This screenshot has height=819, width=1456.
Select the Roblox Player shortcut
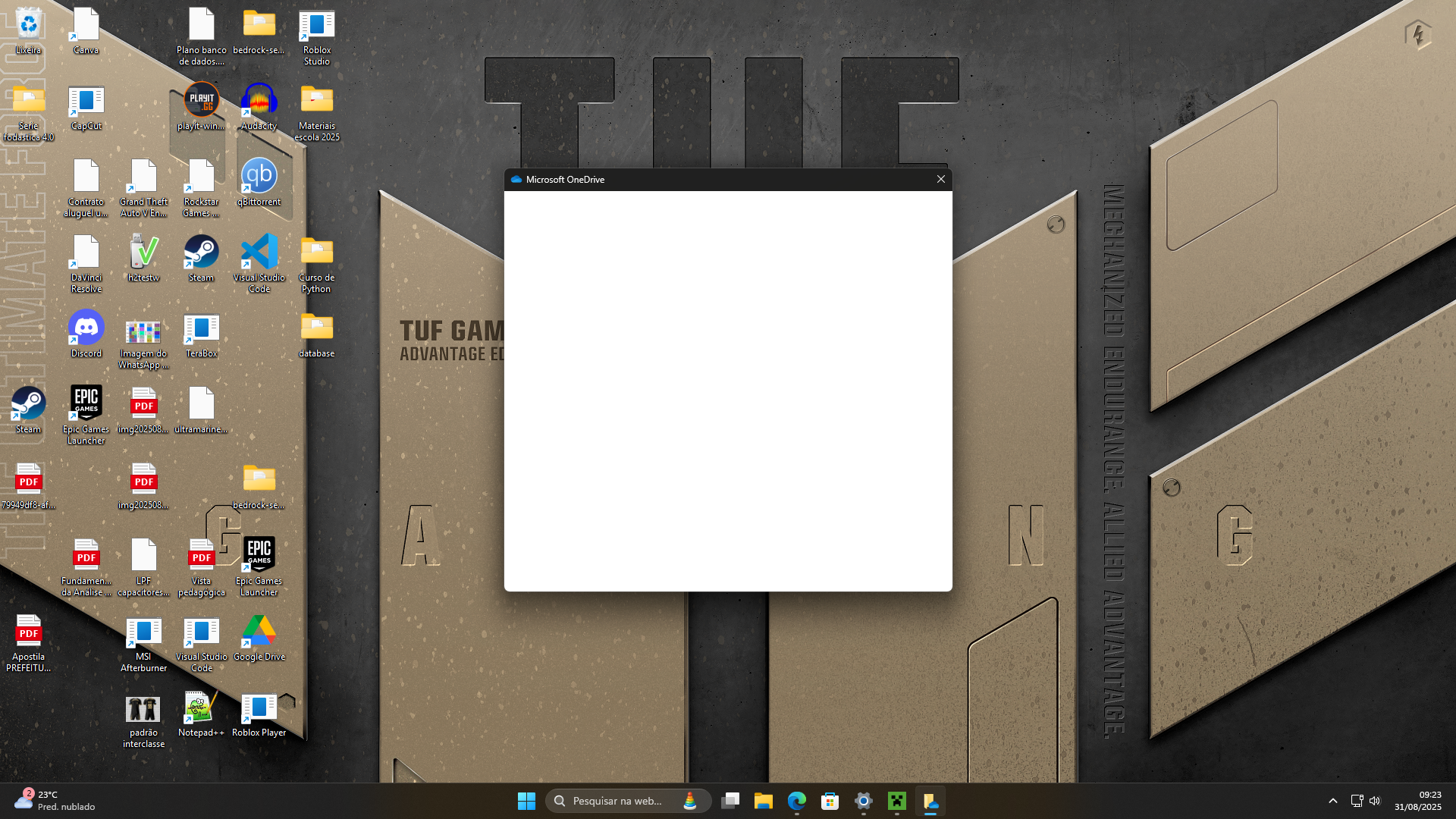pyautogui.click(x=259, y=714)
